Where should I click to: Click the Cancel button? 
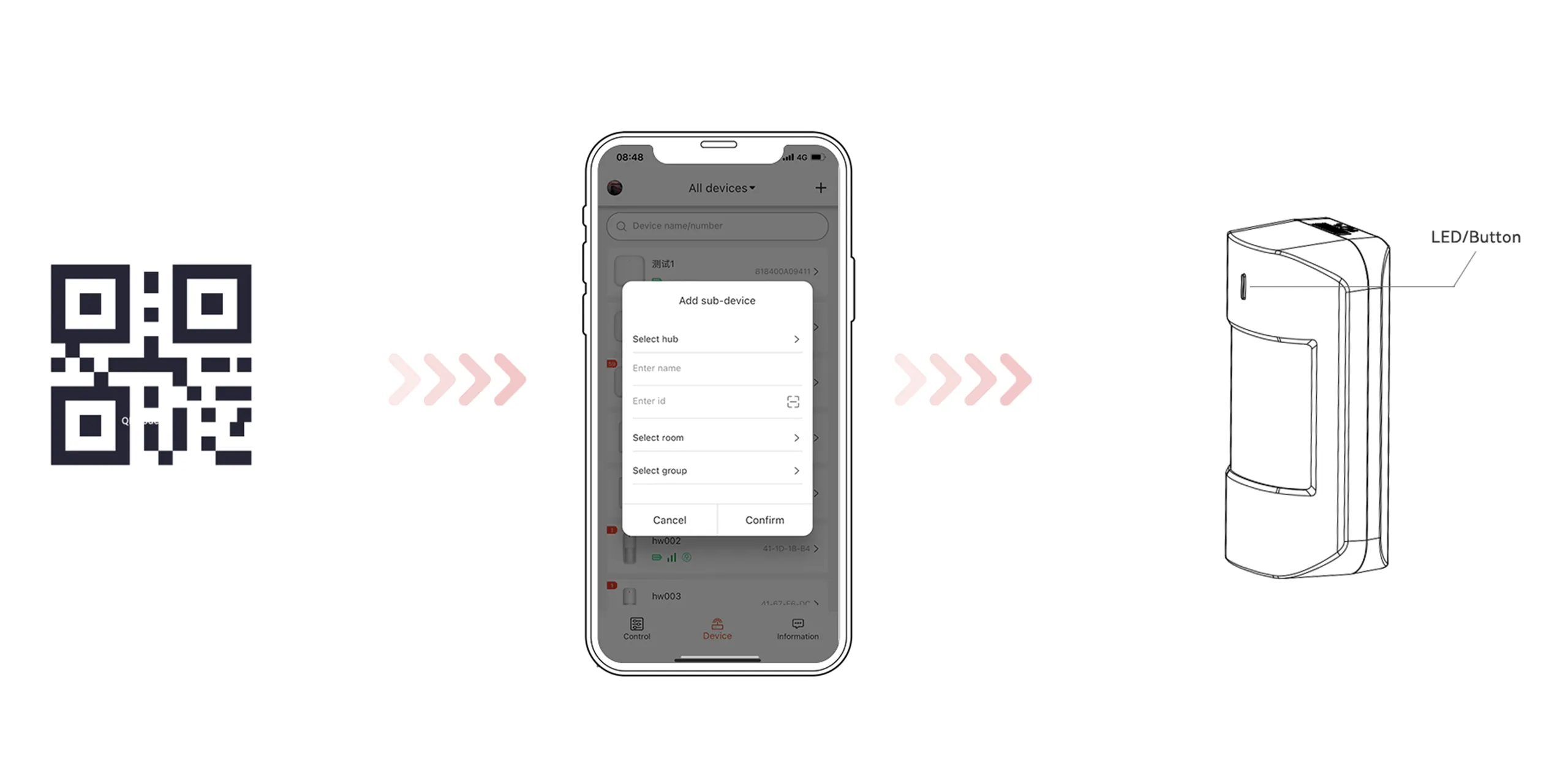[x=668, y=519]
